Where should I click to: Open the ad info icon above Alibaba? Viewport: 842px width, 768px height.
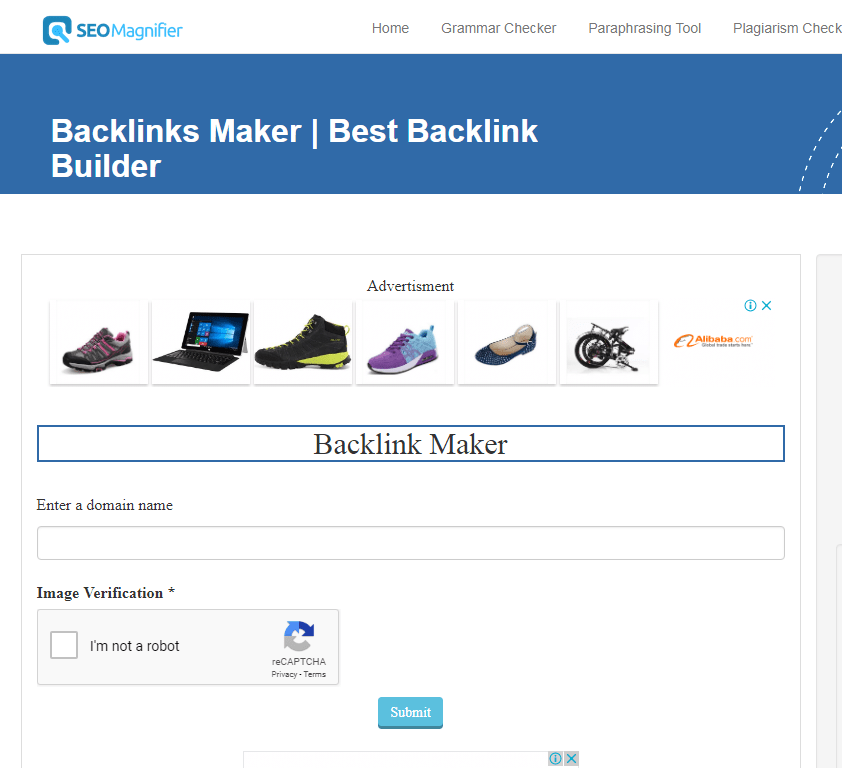click(x=750, y=306)
